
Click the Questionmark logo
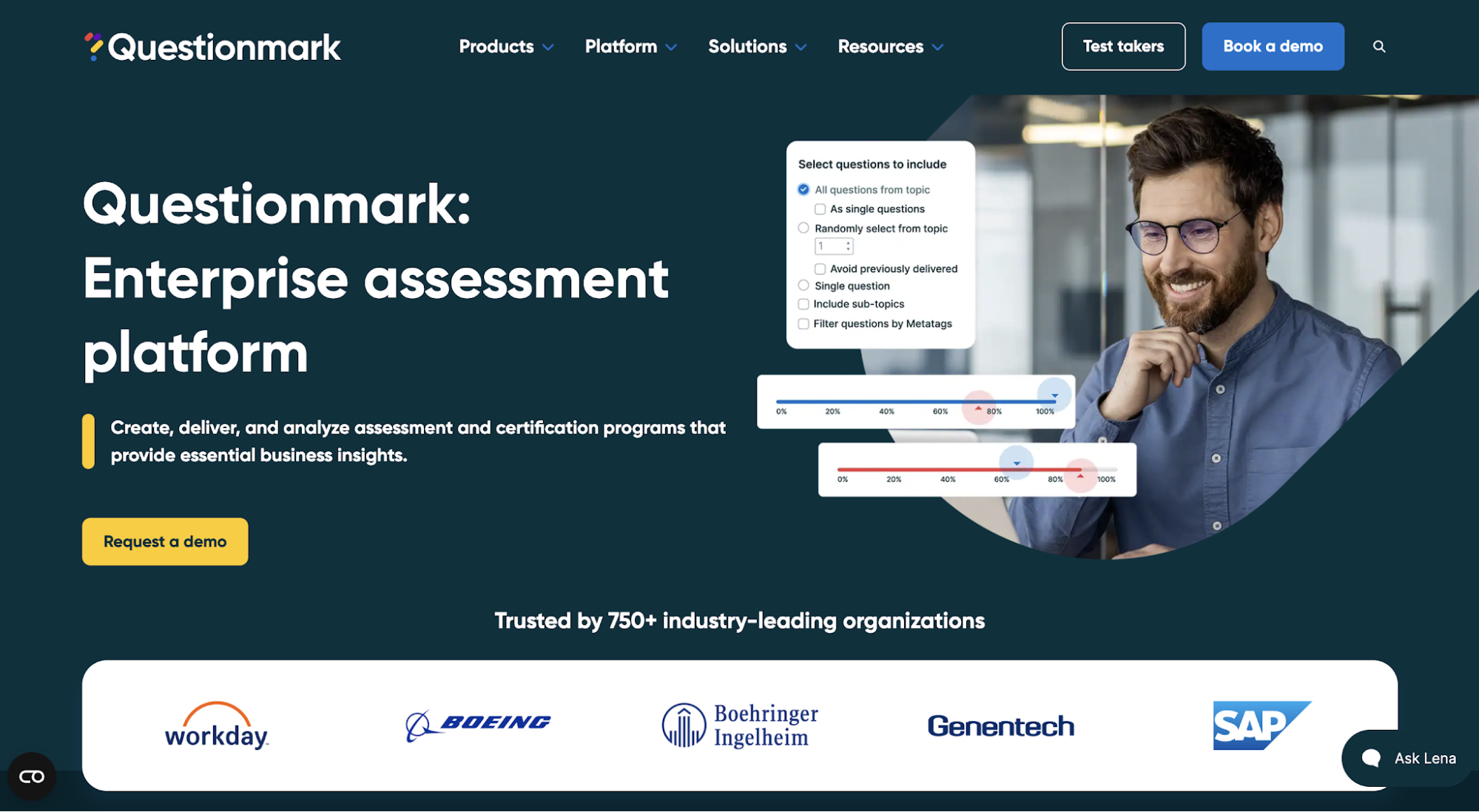(x=212, y=47)
